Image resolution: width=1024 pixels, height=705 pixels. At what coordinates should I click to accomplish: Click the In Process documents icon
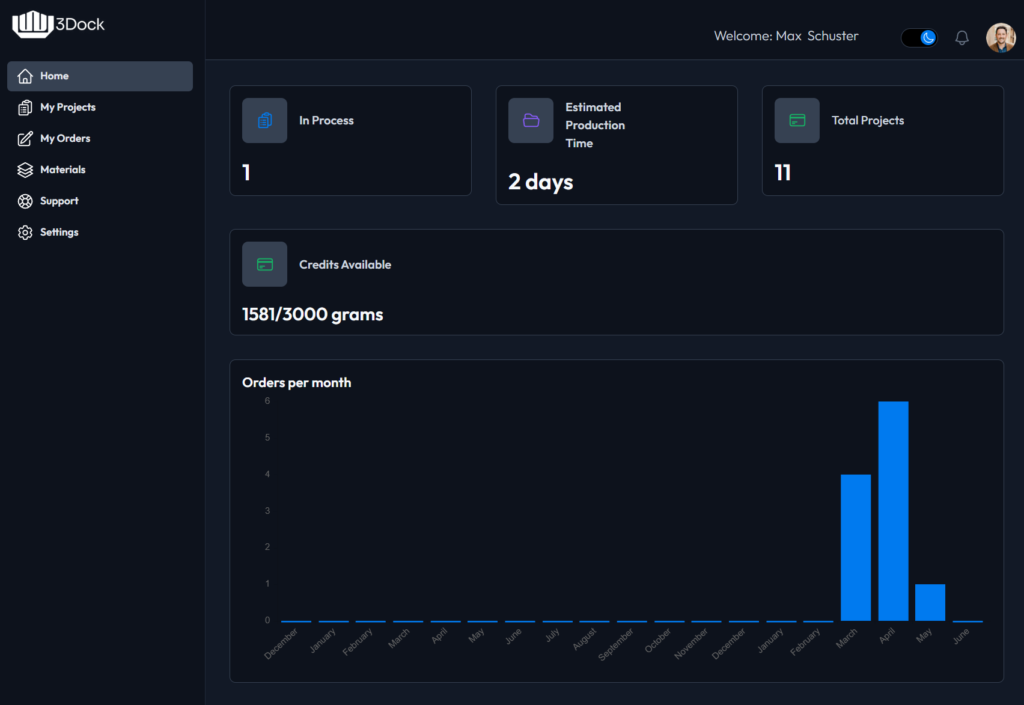tap(264, 120)
